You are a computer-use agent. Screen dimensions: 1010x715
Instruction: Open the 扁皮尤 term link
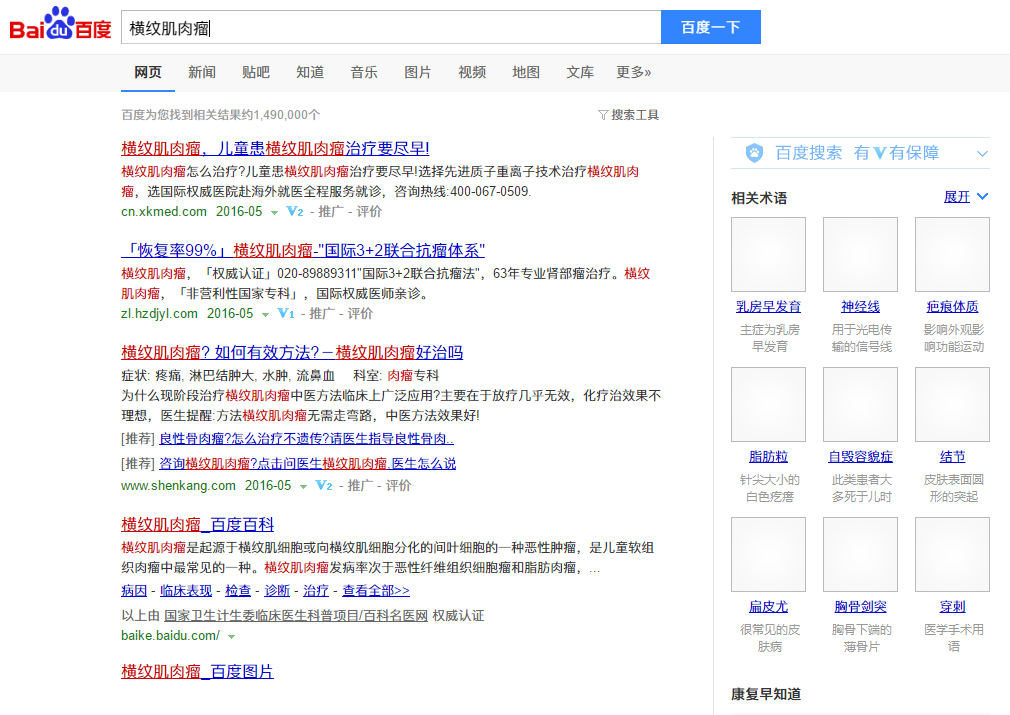(768, 607)
